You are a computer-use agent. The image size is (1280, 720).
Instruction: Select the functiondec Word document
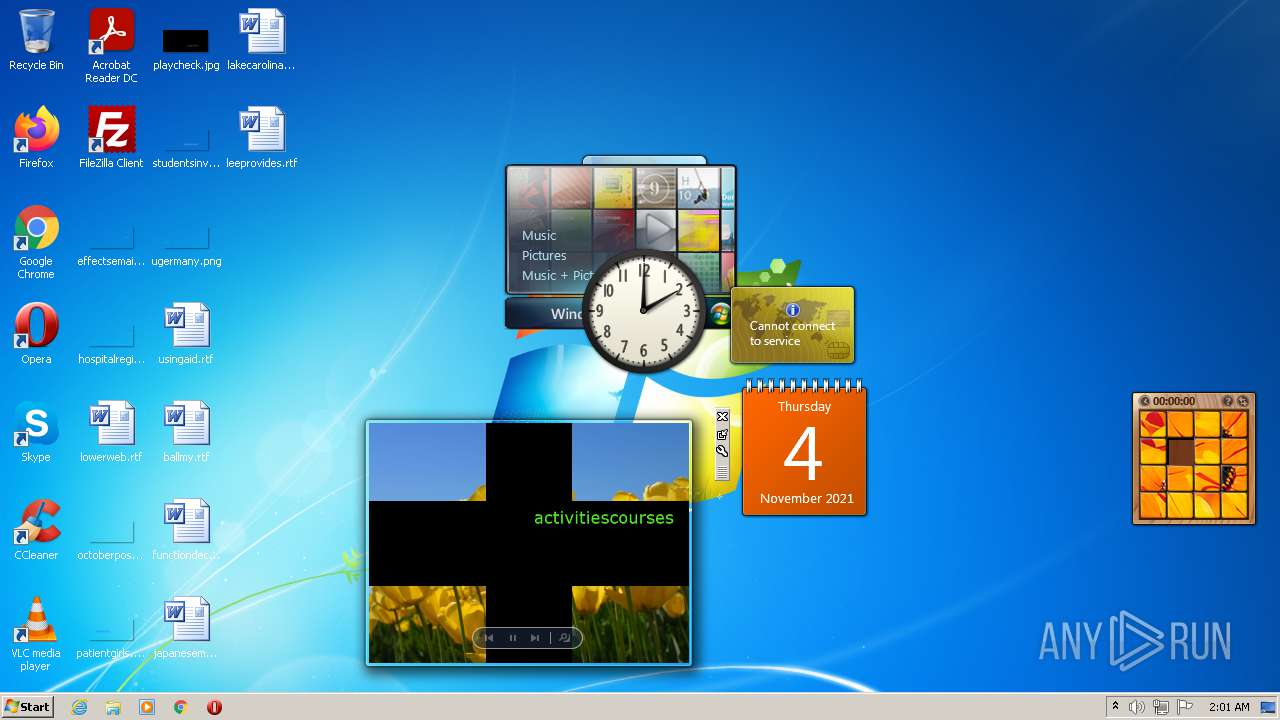coord(186,530)
